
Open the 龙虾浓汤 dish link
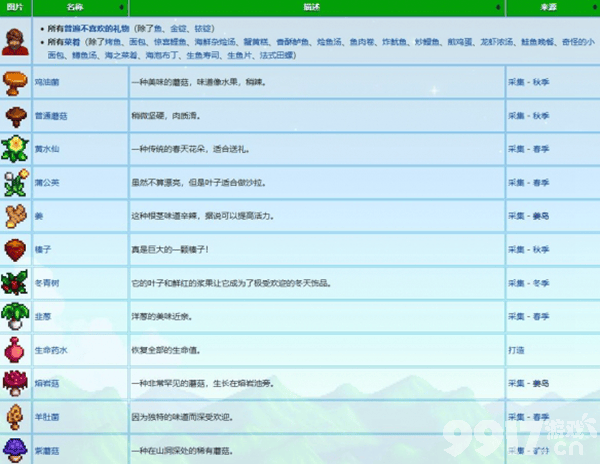point(497,42)
